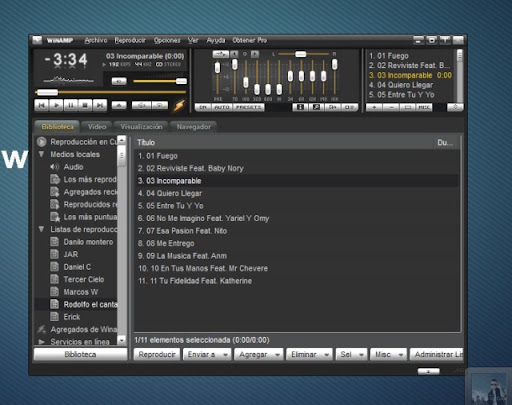Screen dimensions: 512x405
Task: Pause the current track
Action: coord(71,105)
